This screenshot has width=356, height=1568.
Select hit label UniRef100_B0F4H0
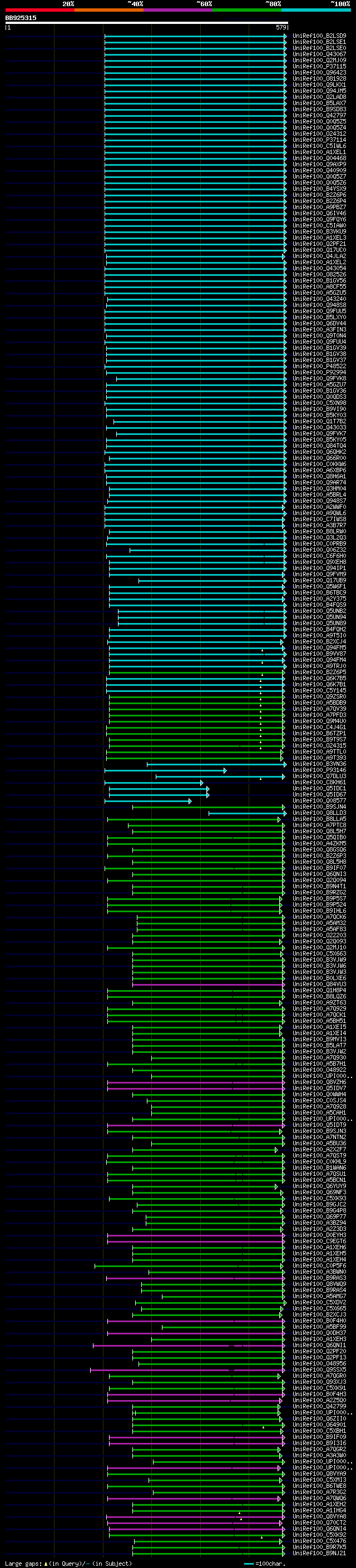[319, 1320]
